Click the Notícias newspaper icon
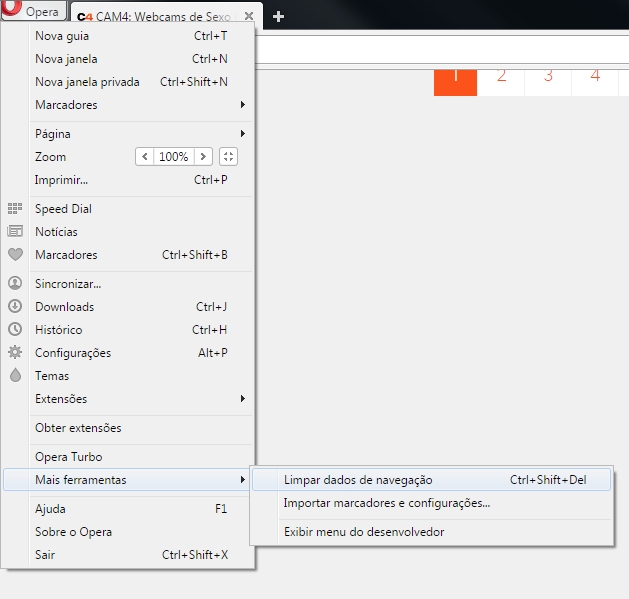Image resolution: width=629 pixels, height=599 pixels. (15, 232)
